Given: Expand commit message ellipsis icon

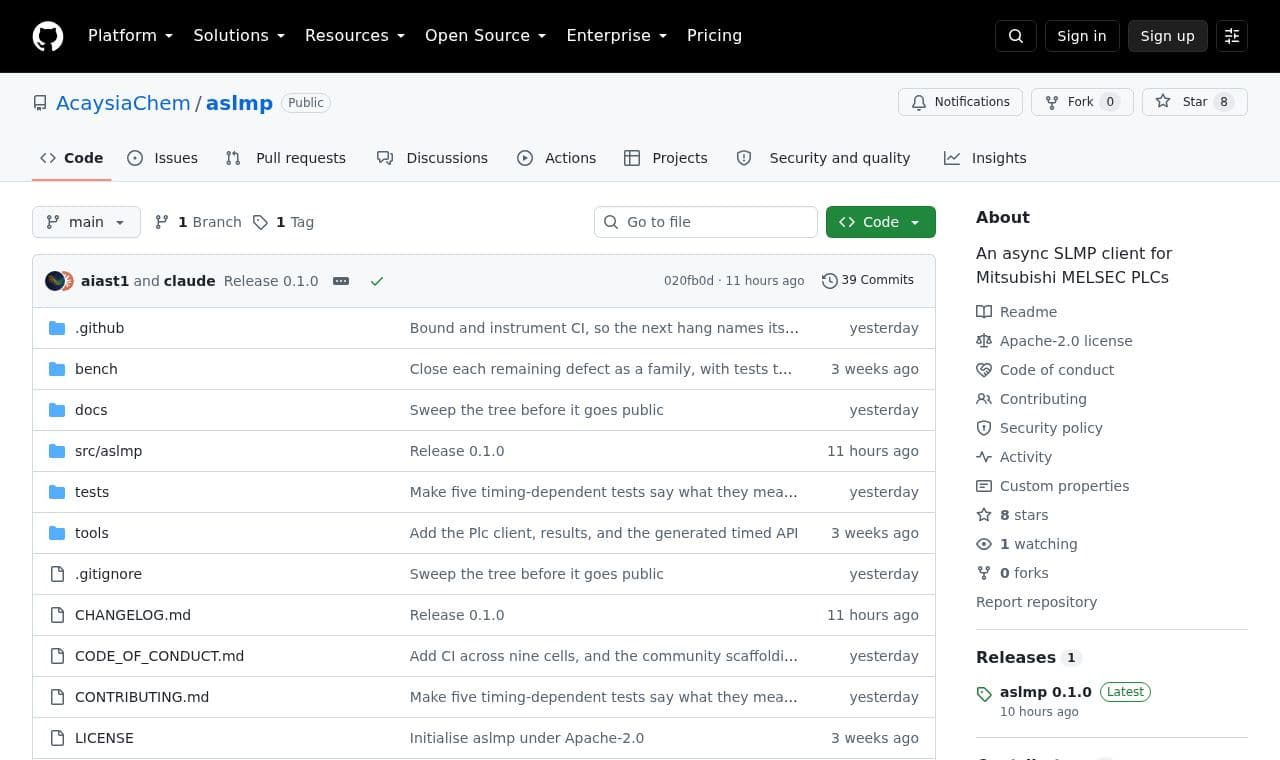Looking at the screenshot, I should pyautogui.click(x=341, y=281).
